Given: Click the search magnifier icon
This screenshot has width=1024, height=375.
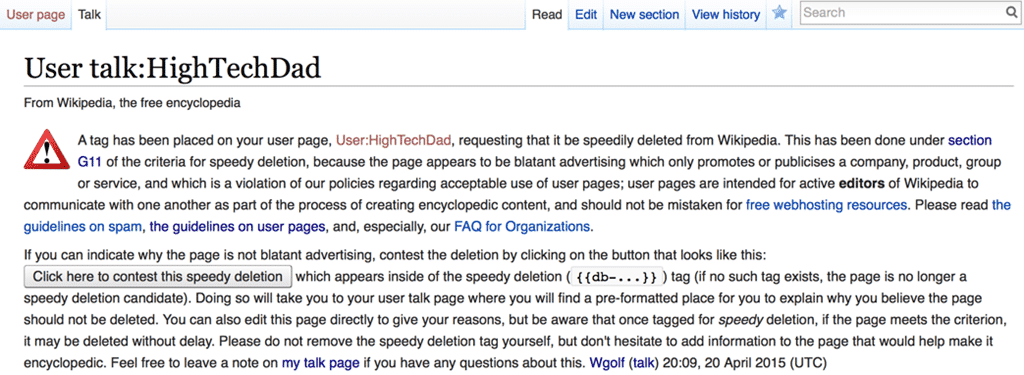Looking at the screenshot, I should pos(1011,12).
